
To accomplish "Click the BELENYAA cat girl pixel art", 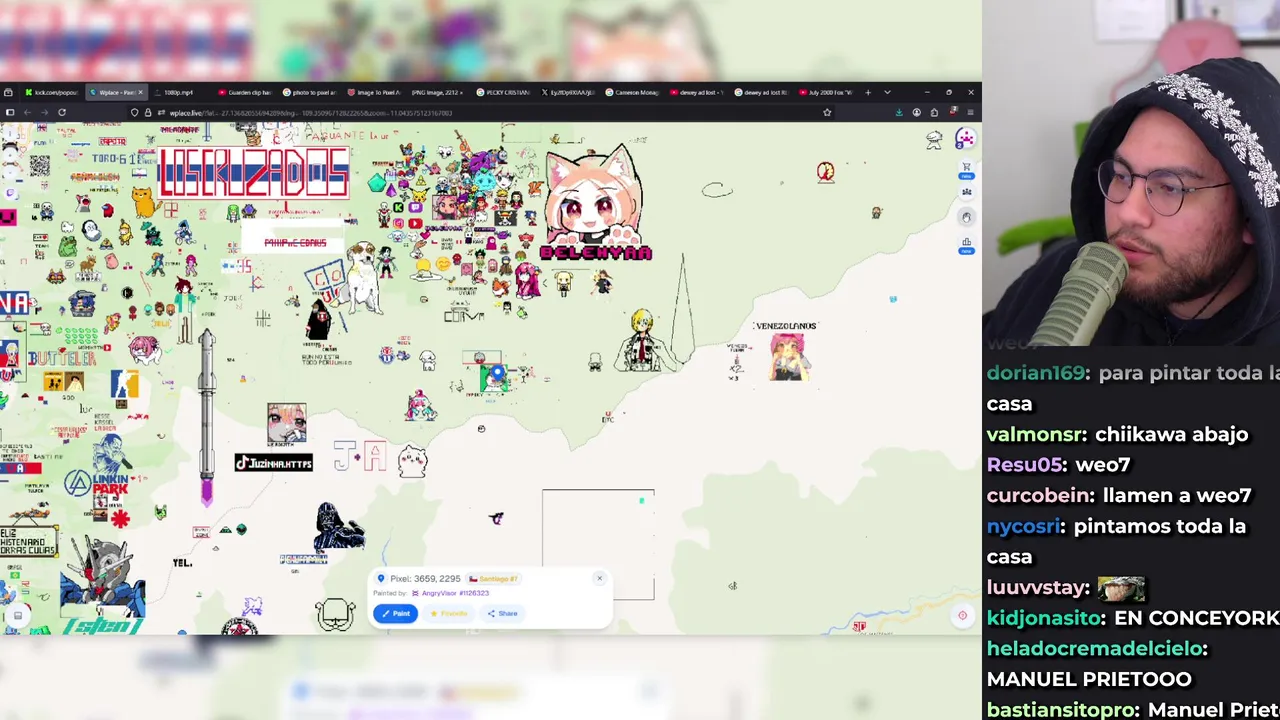I will [594, 203].
